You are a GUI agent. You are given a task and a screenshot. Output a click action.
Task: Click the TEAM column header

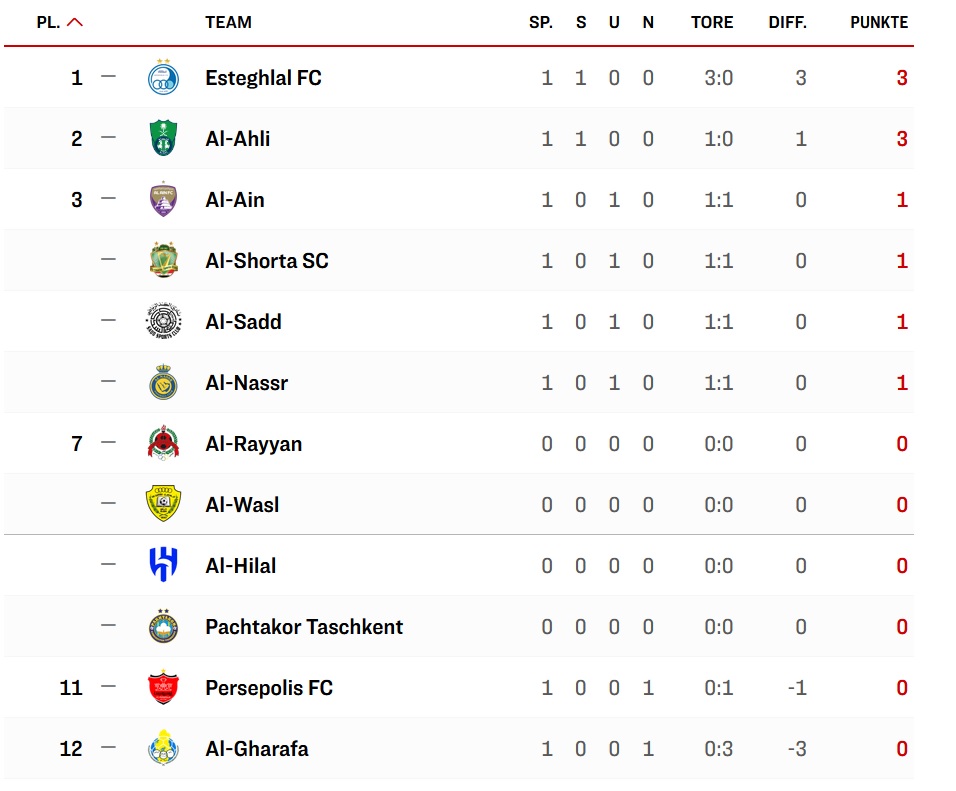[x=228, y=22]
